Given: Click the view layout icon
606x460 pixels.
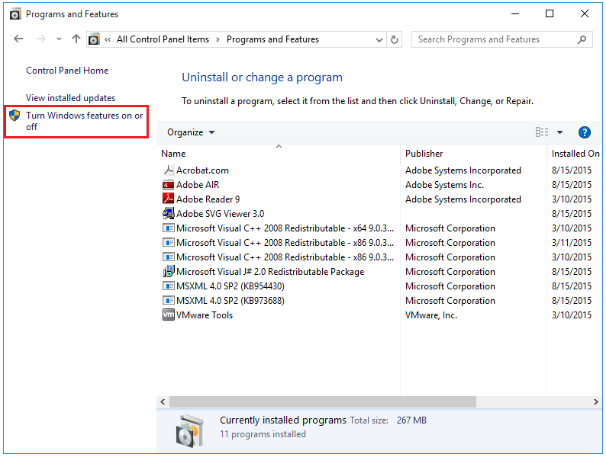Looking at the screenshot, I should click(541, 132).
